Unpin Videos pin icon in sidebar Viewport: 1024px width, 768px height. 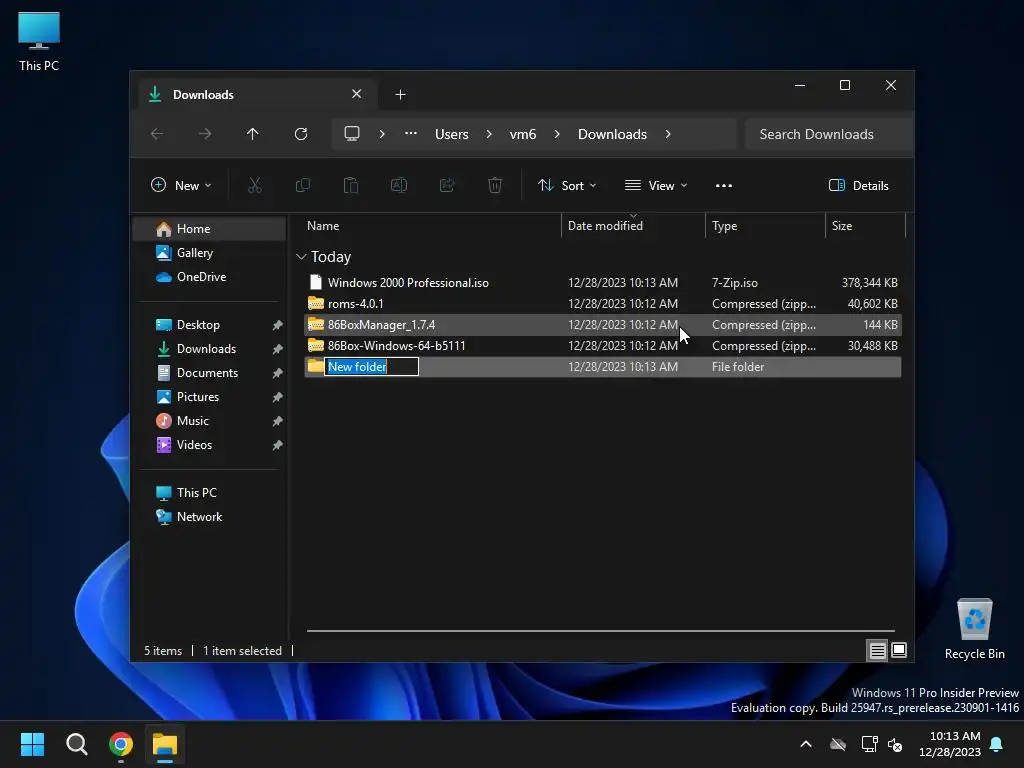278,445
